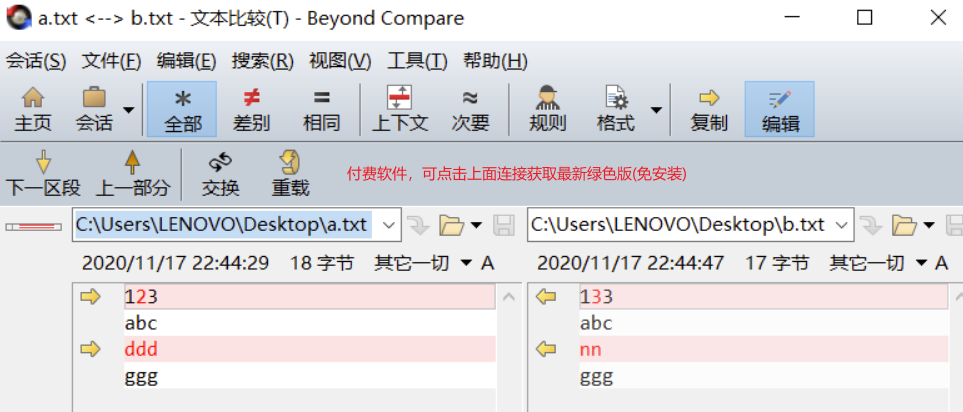Select the line "ddd" in left pane
Screen dimensions: 963x412
(310, 349)
